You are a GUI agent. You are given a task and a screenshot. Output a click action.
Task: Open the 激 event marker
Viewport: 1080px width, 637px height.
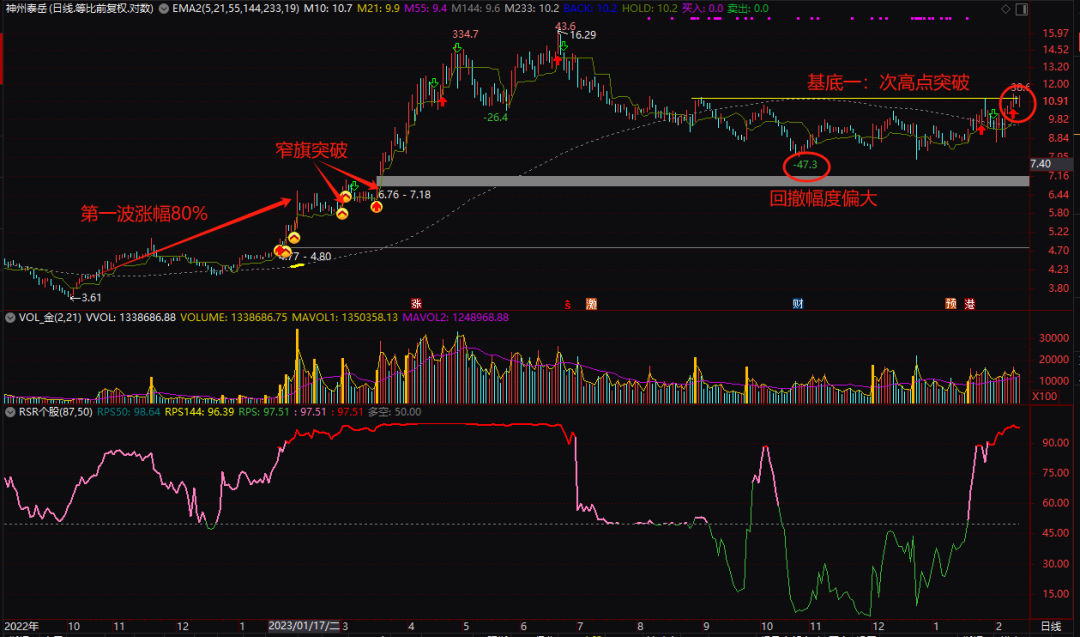click(591, 304)
